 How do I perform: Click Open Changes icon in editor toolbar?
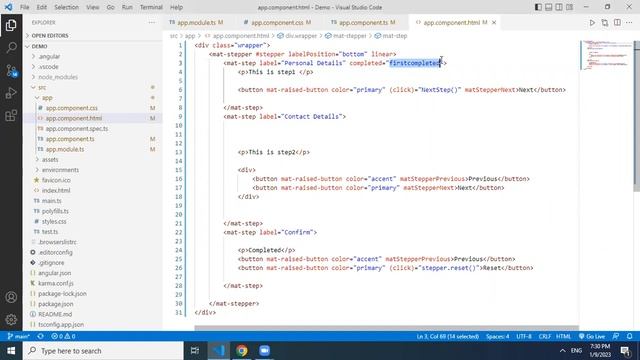604,23
